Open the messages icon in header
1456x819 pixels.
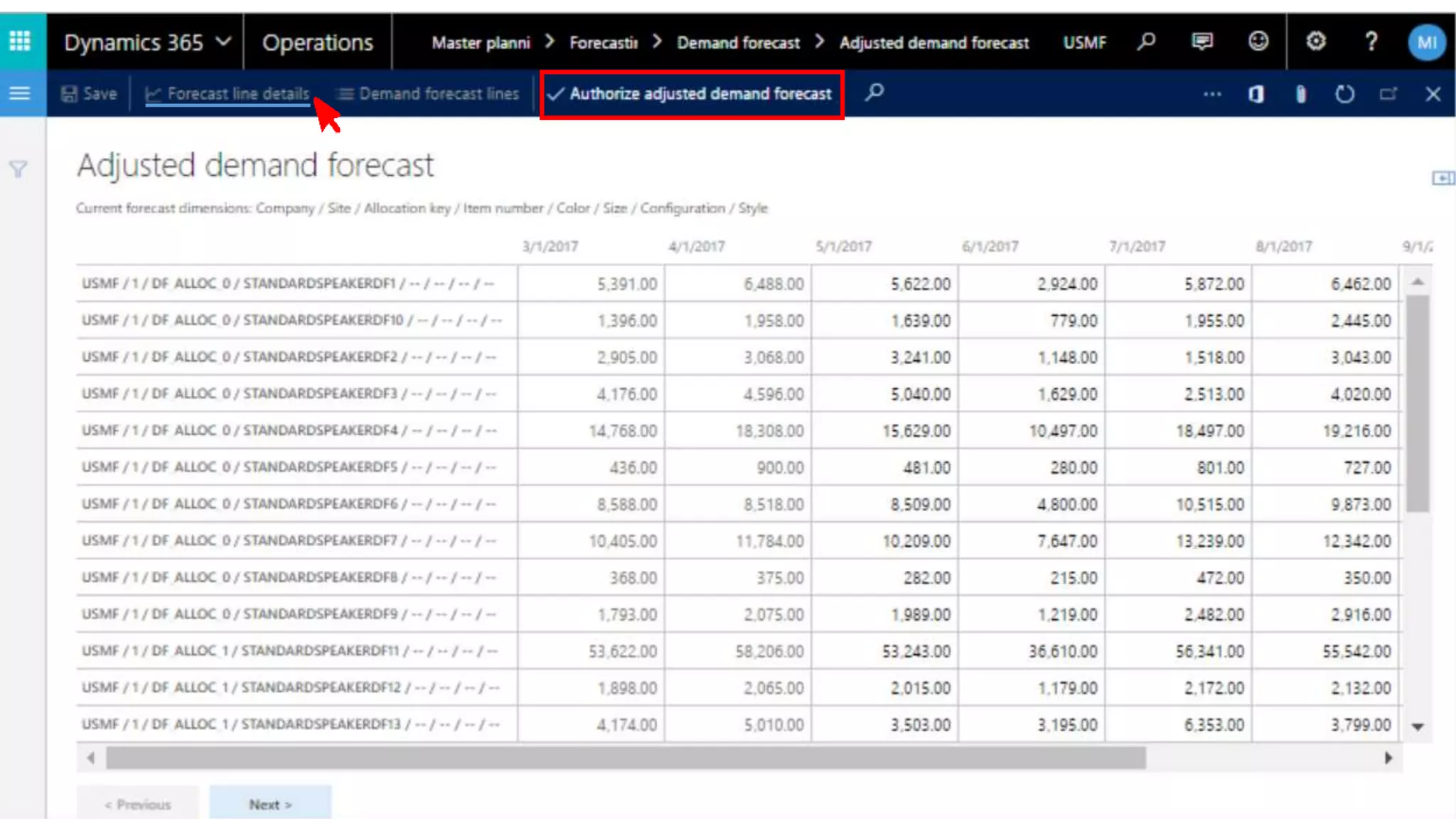click(x=1202, y=42)
